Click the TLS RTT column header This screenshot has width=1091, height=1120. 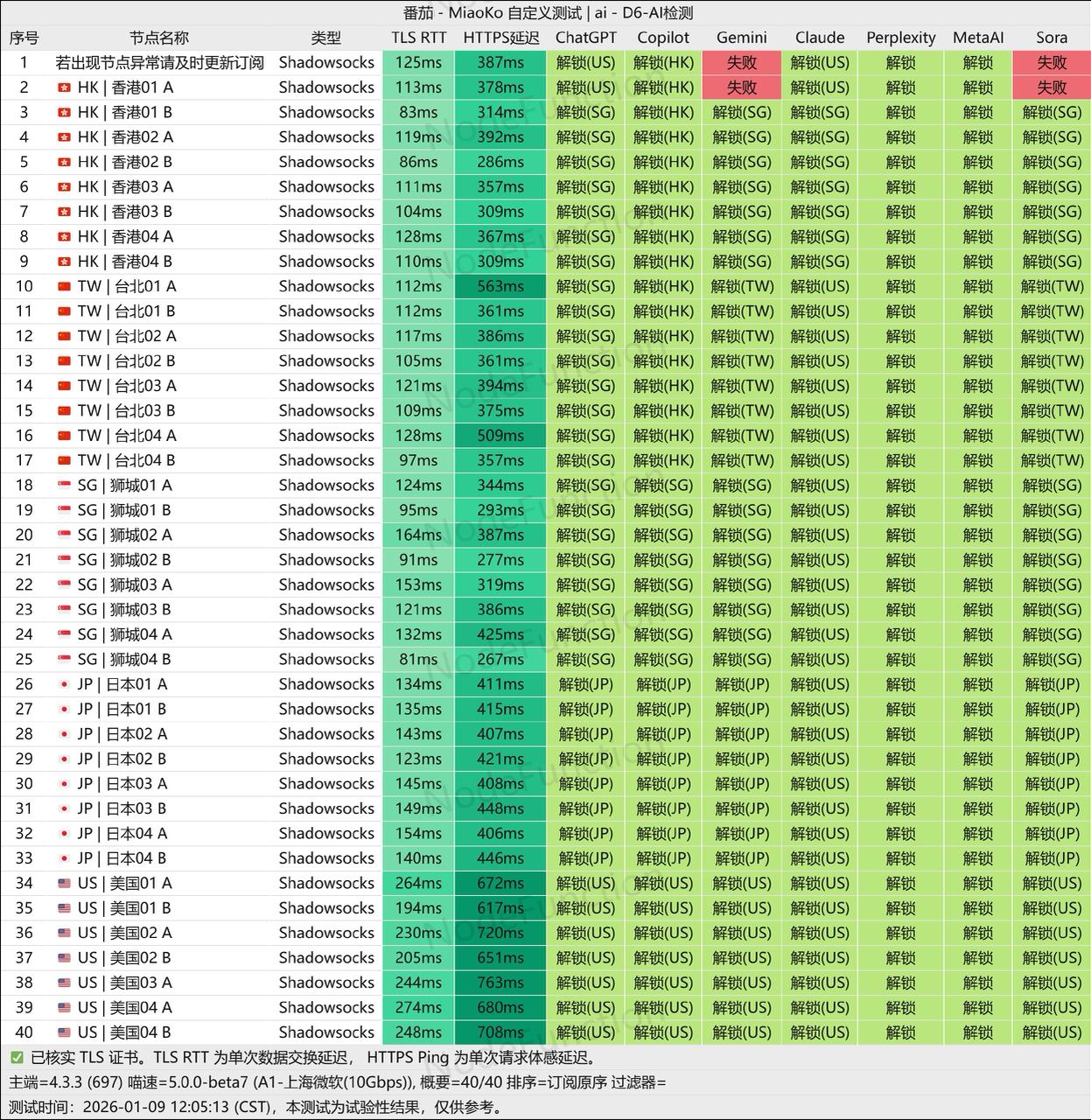pos(418,38)
